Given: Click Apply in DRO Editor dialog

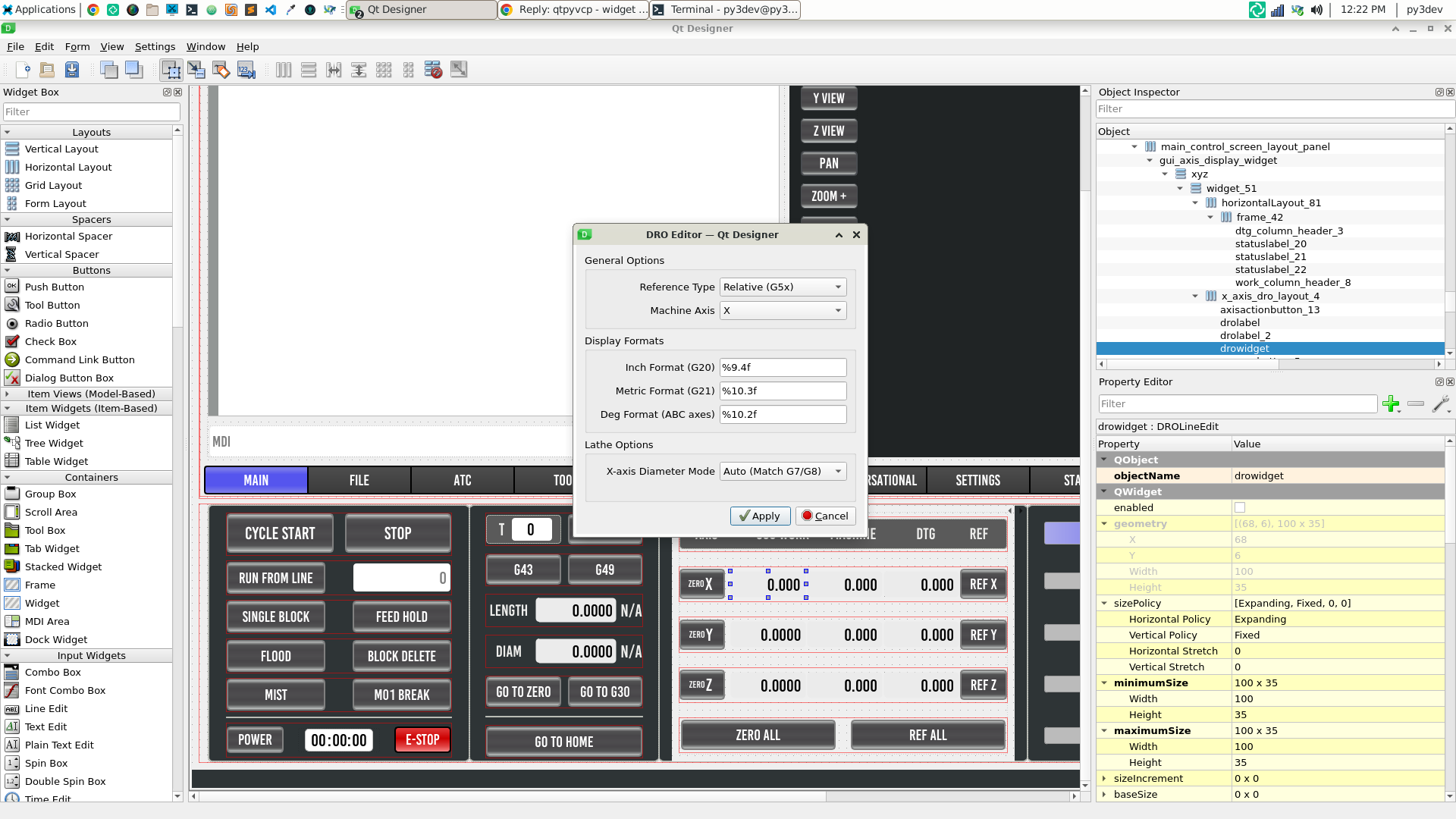Looking at the screenshot, I should [760, 516].
